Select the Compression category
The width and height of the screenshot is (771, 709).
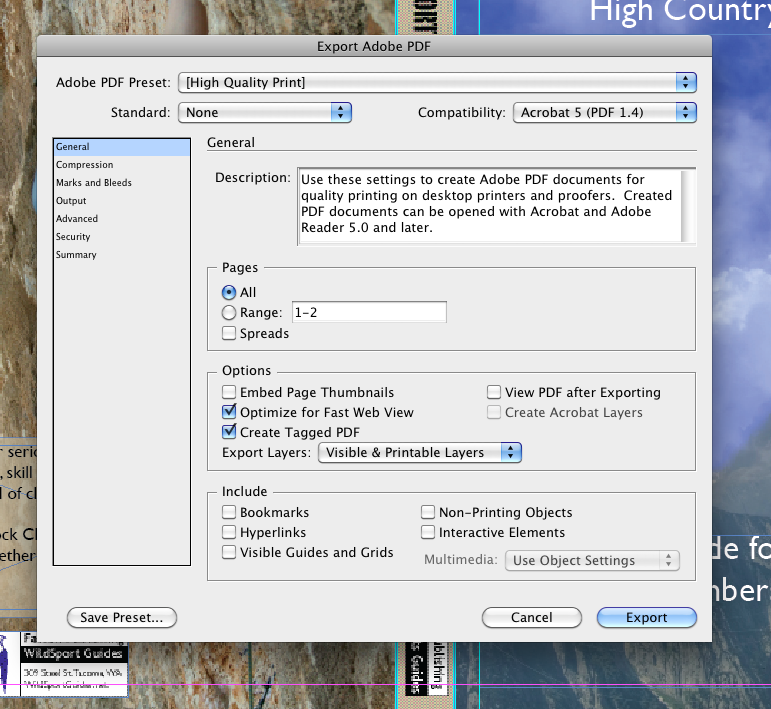[121, 165]
